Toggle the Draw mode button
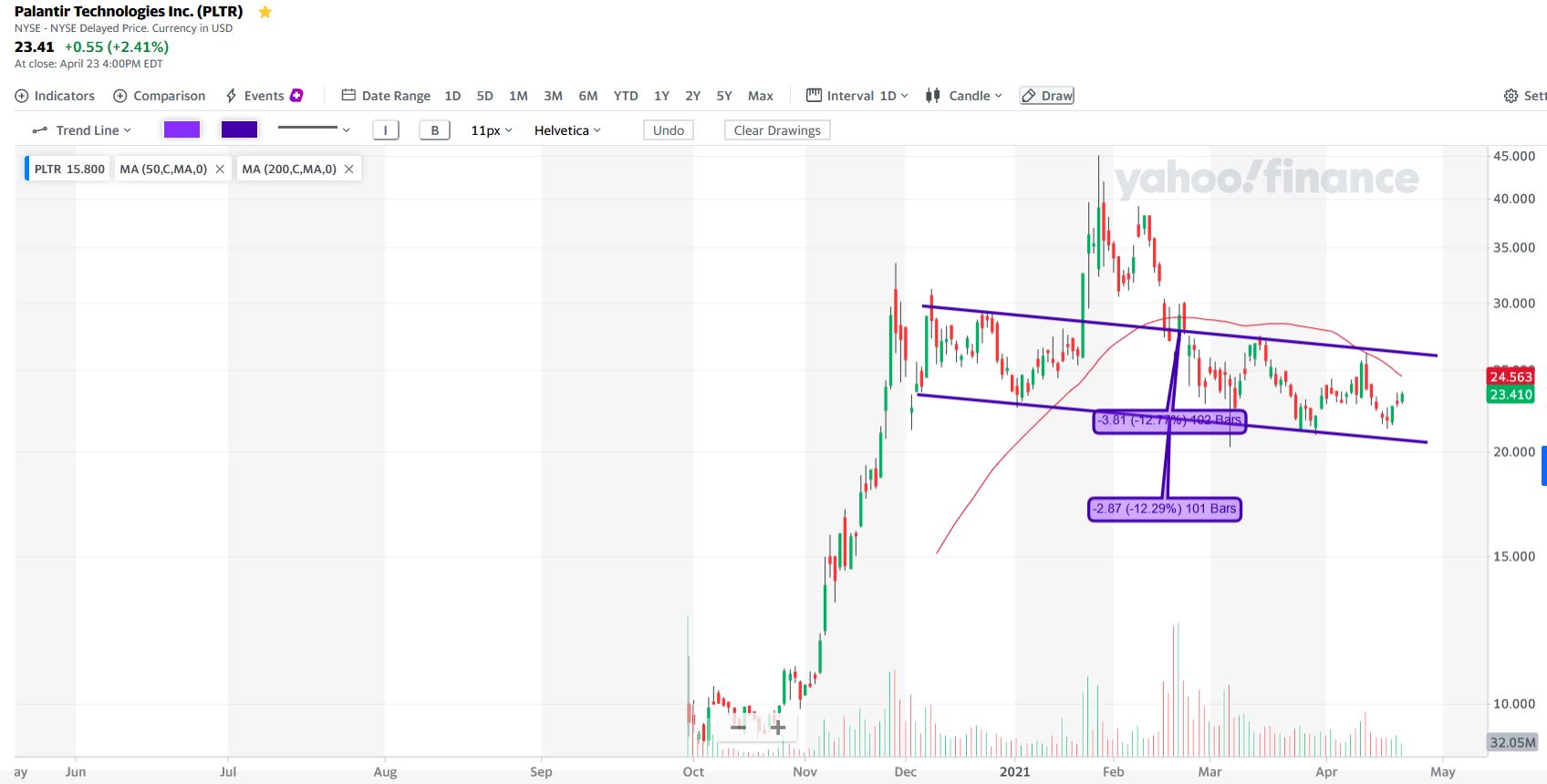This screenshot has height=784, width=1547. (x=1046, y=96)
